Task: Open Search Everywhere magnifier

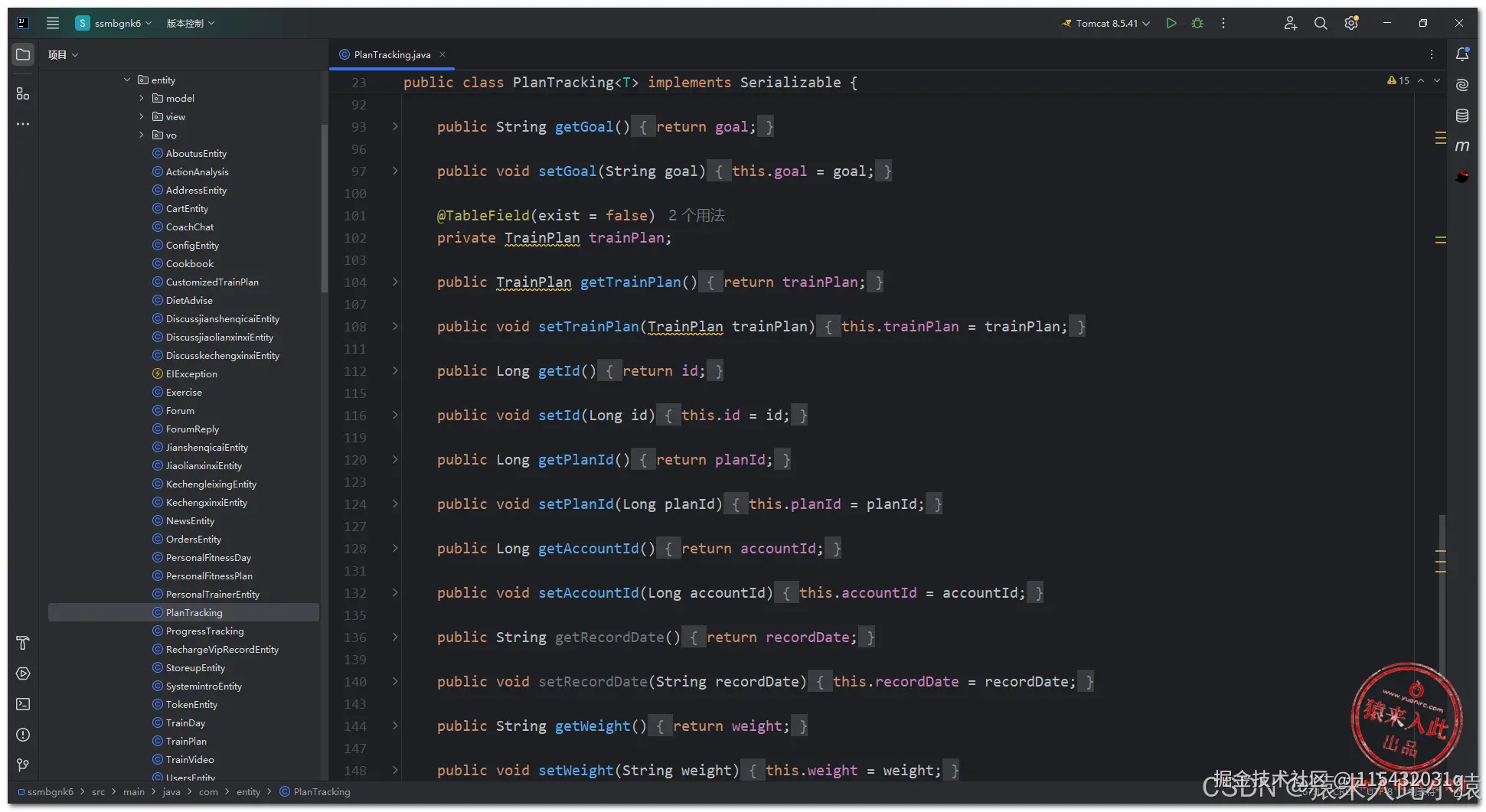Action: (1321, 23)
